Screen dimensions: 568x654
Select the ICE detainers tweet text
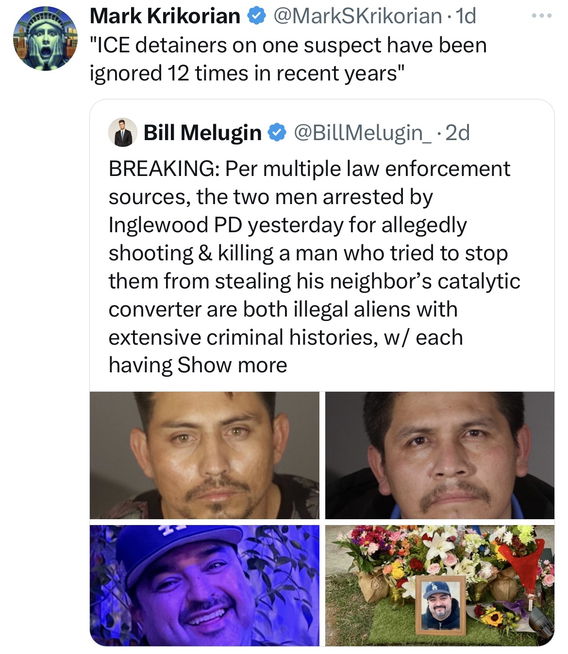[x=288, y=59]
